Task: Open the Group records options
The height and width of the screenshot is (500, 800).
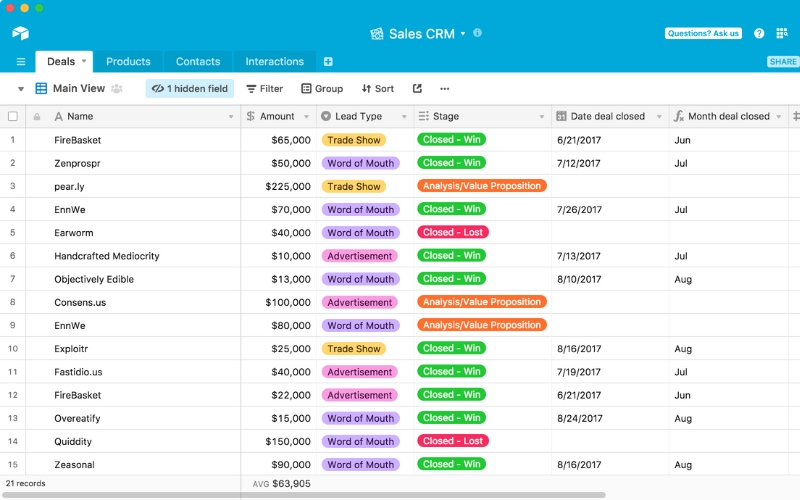Action: (322, 89)
